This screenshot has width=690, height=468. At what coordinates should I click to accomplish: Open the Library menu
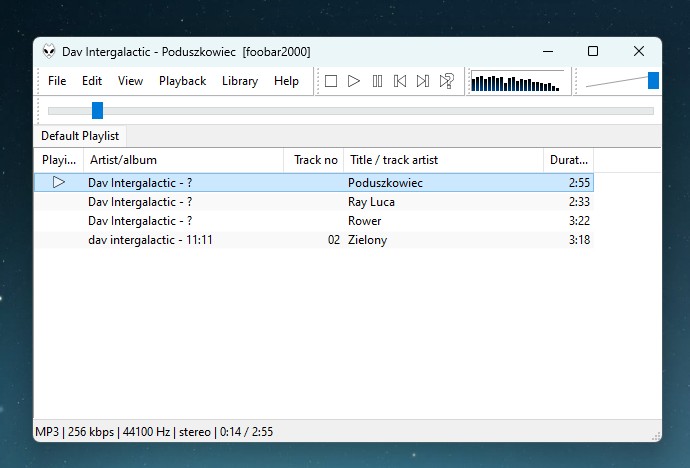[240, 81]
